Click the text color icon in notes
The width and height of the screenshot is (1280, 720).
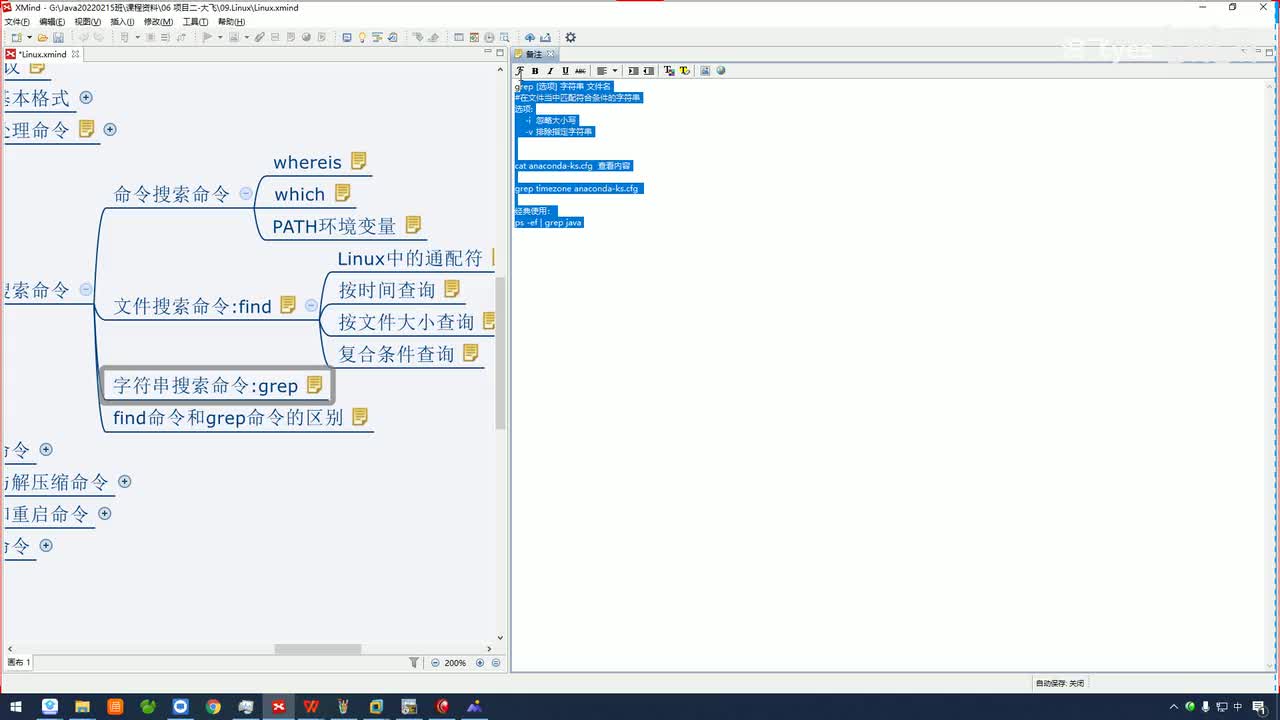[x=669, y=71]
